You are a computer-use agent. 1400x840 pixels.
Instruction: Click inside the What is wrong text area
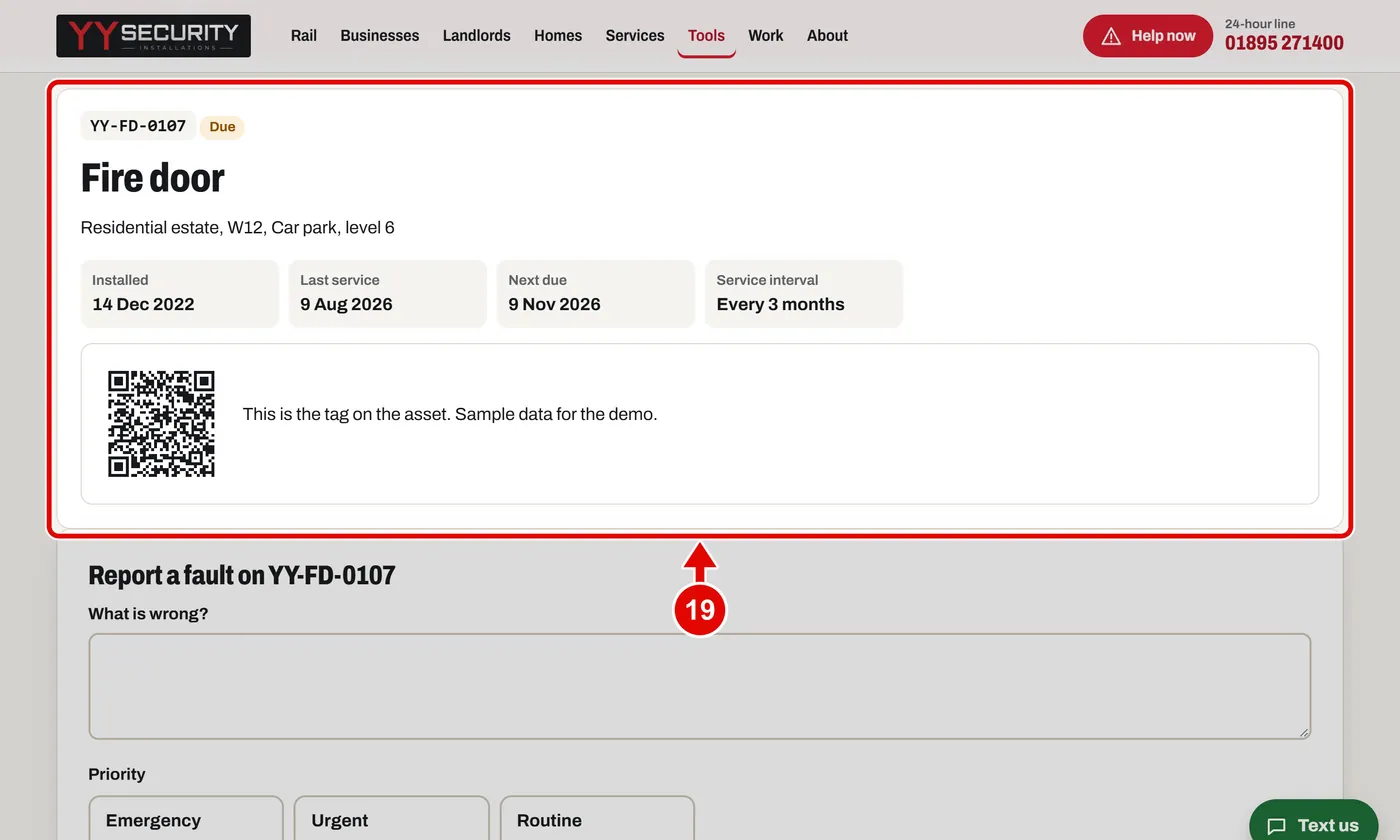coord(700,686)
